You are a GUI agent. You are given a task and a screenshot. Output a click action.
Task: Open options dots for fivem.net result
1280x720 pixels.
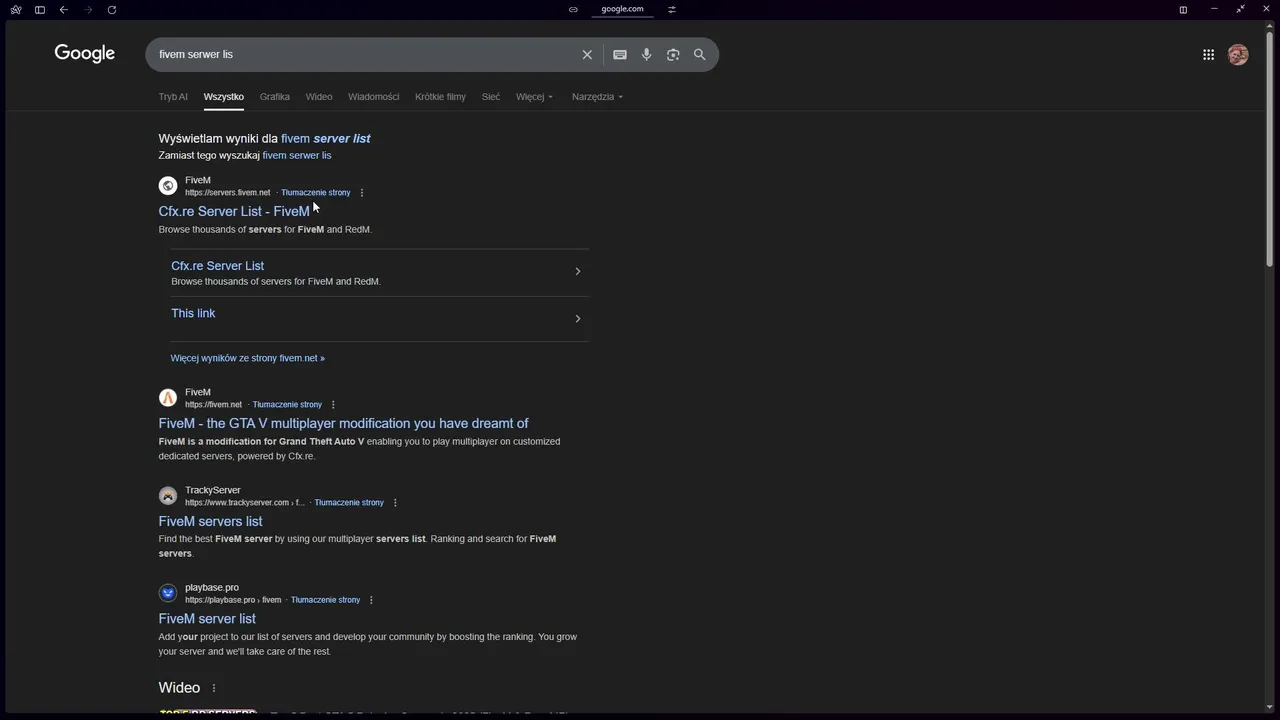pyautogui.click(x=333, y=405)
